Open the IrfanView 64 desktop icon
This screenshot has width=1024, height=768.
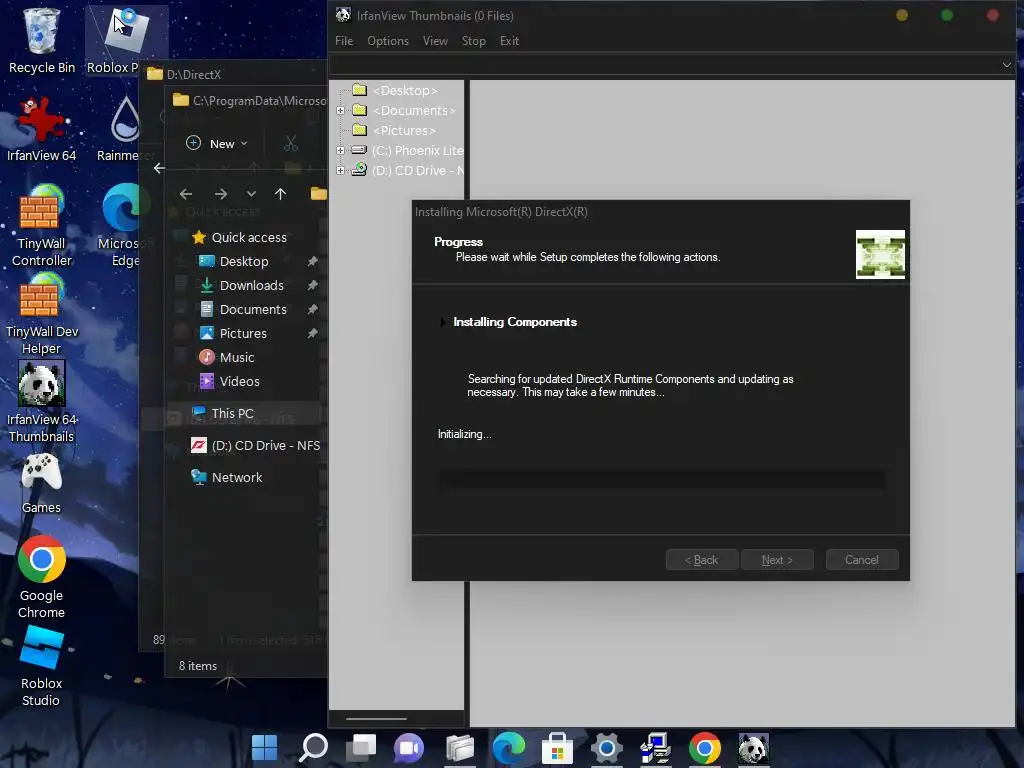click(42, 128)
